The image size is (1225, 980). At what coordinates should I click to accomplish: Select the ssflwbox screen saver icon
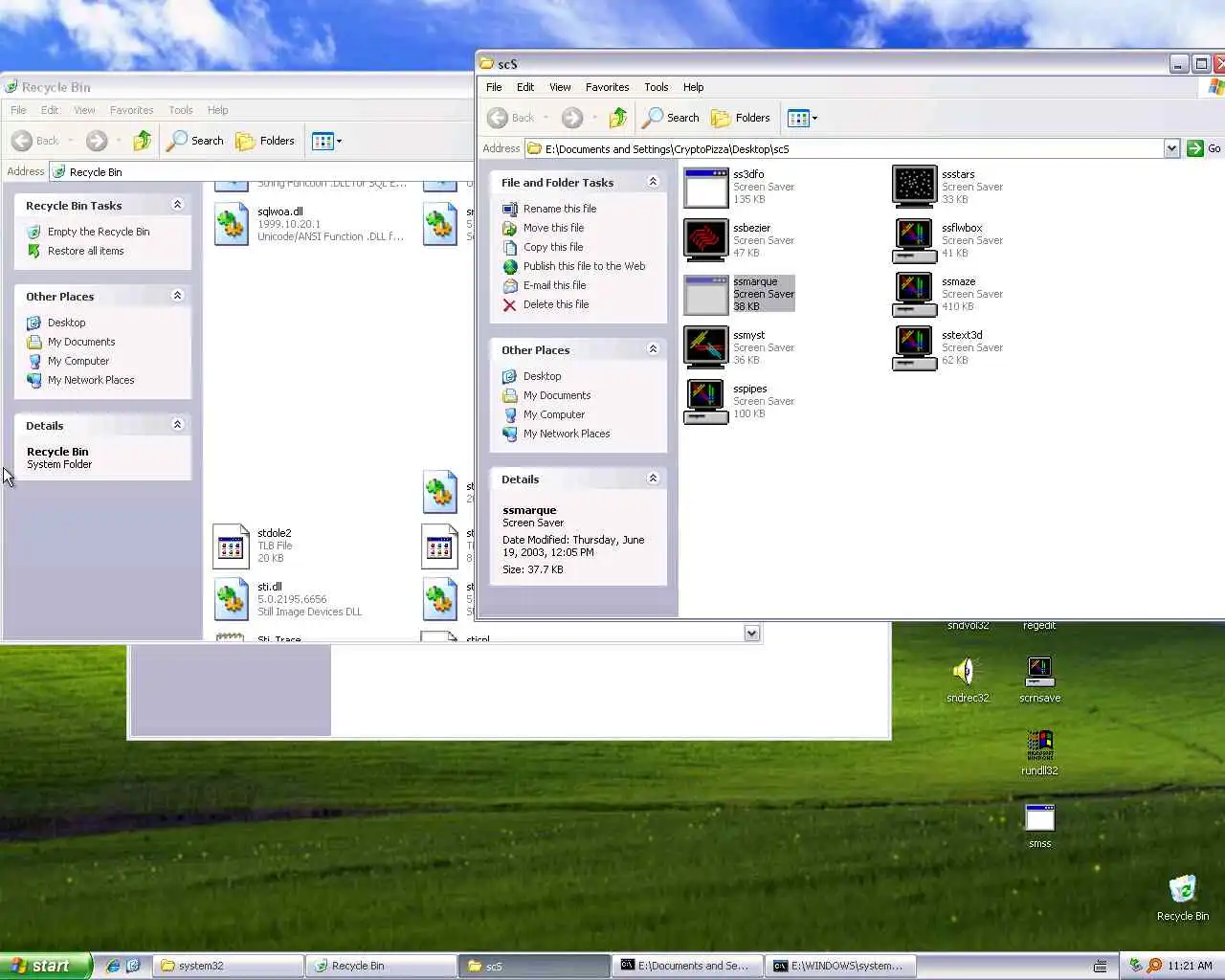tap(914, 240)
